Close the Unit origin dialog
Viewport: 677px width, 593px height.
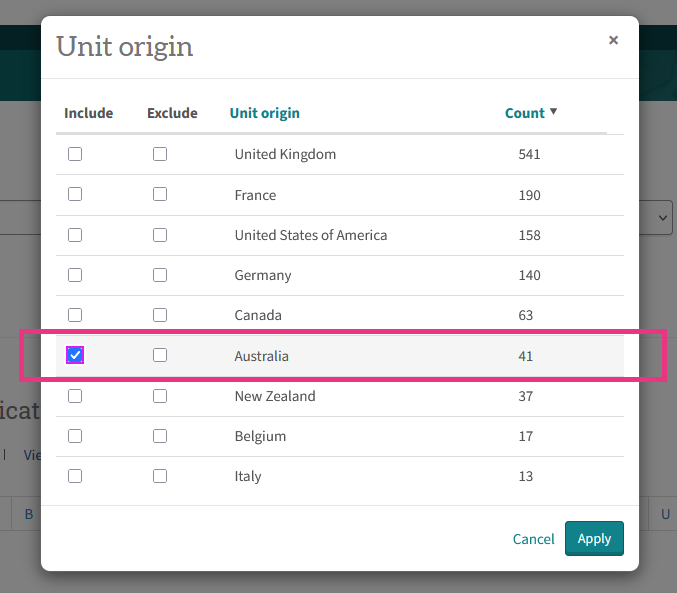click(x=613, y=41)
